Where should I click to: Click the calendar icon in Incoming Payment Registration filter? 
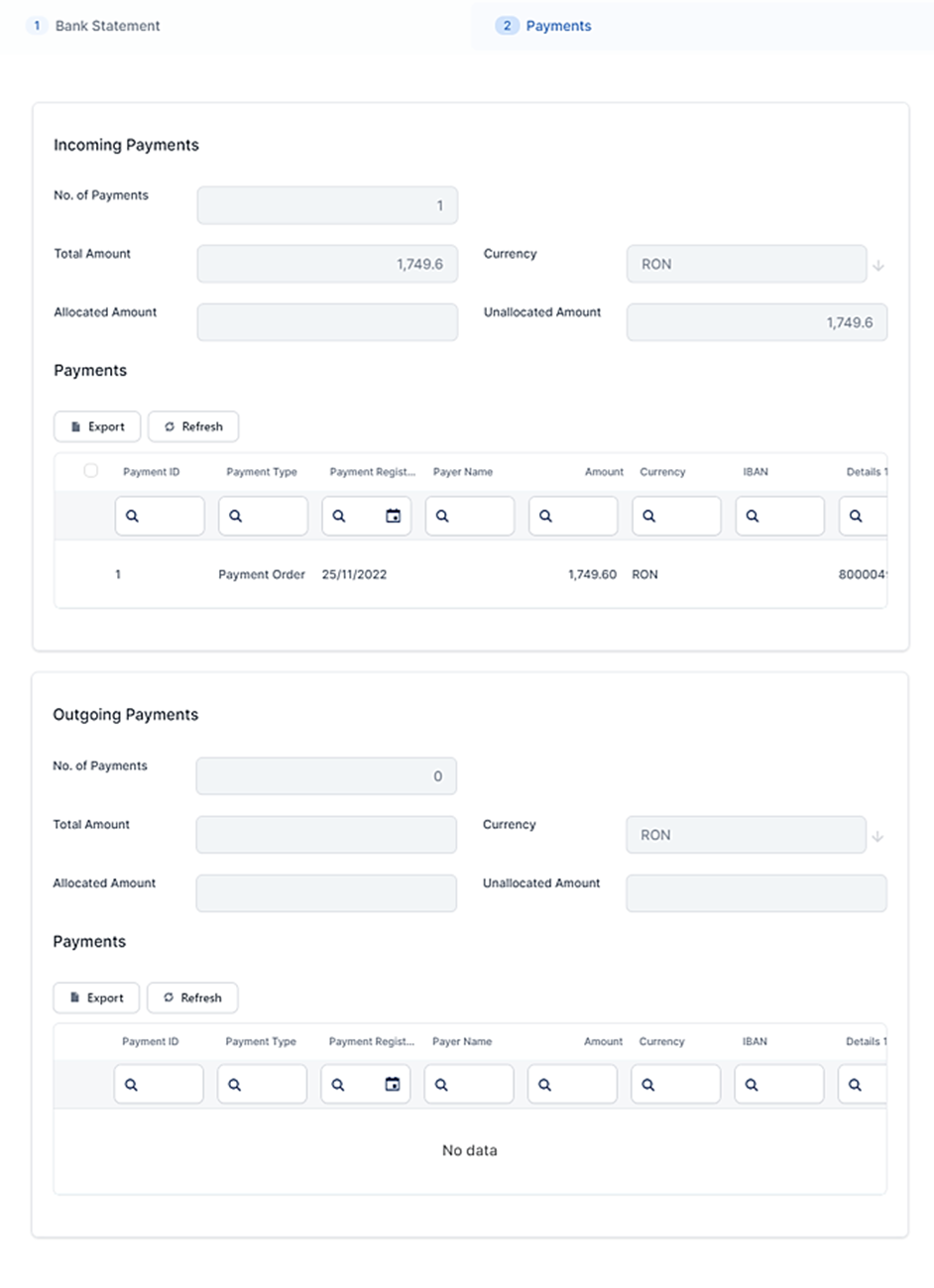click(x=393, y=517)
